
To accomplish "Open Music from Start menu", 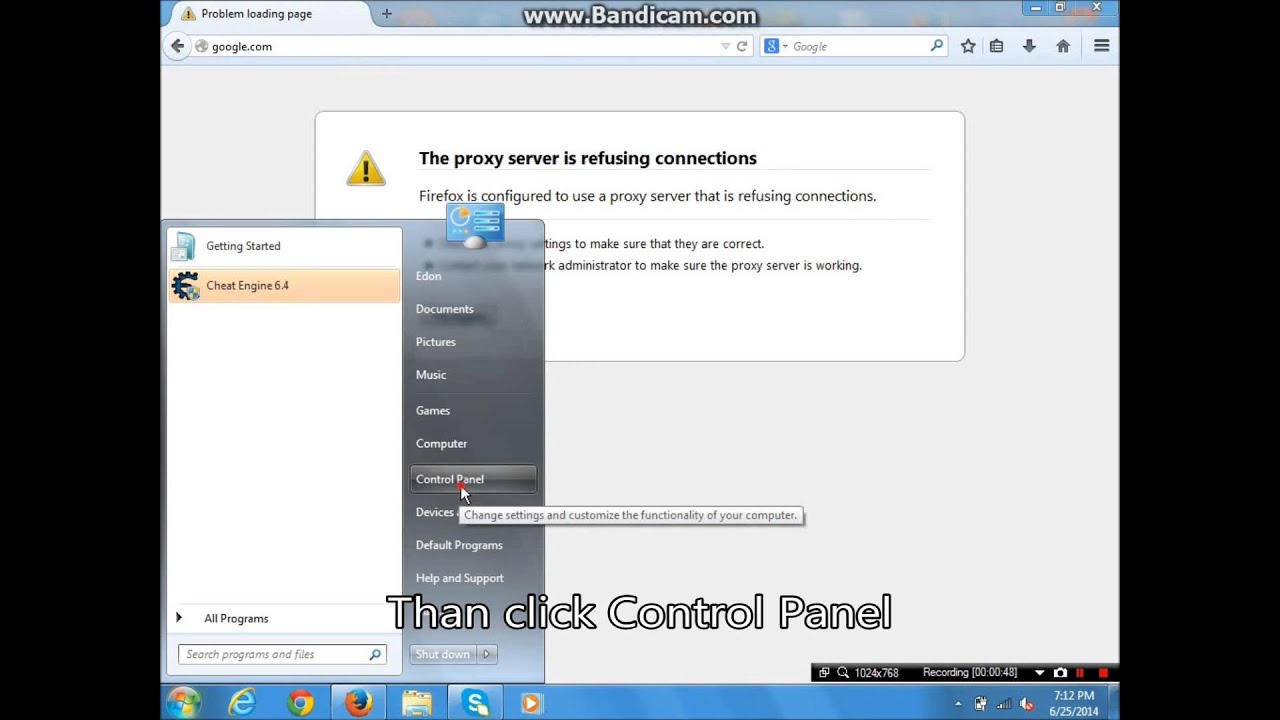I will [x=431, y=375].
